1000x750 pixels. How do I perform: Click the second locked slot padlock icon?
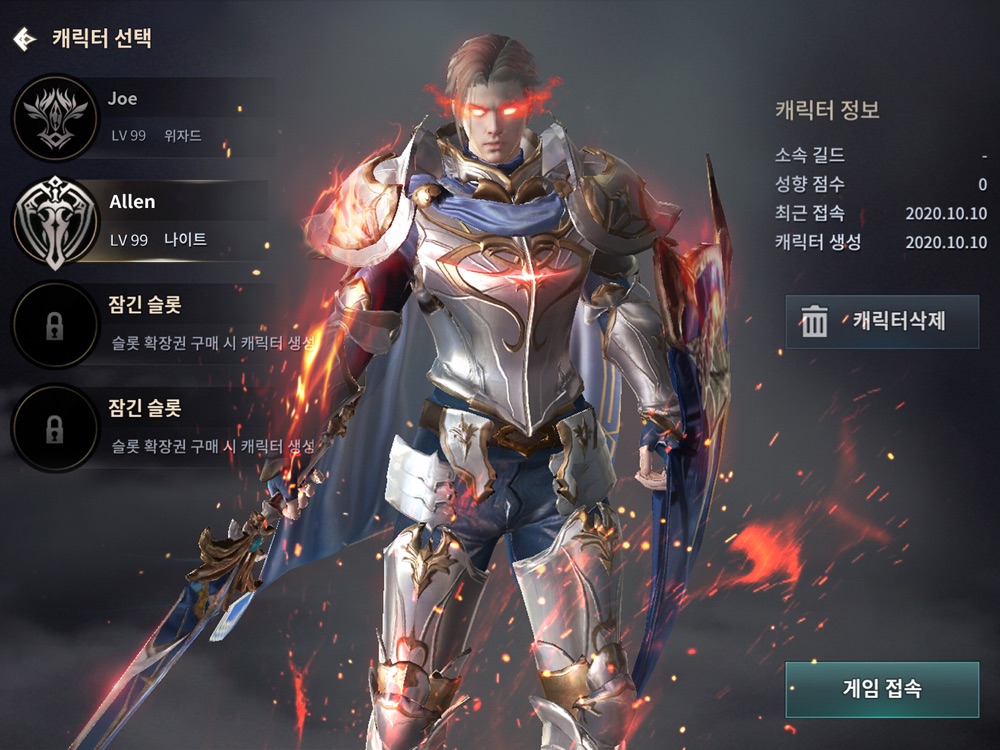(x=55, y=429)
